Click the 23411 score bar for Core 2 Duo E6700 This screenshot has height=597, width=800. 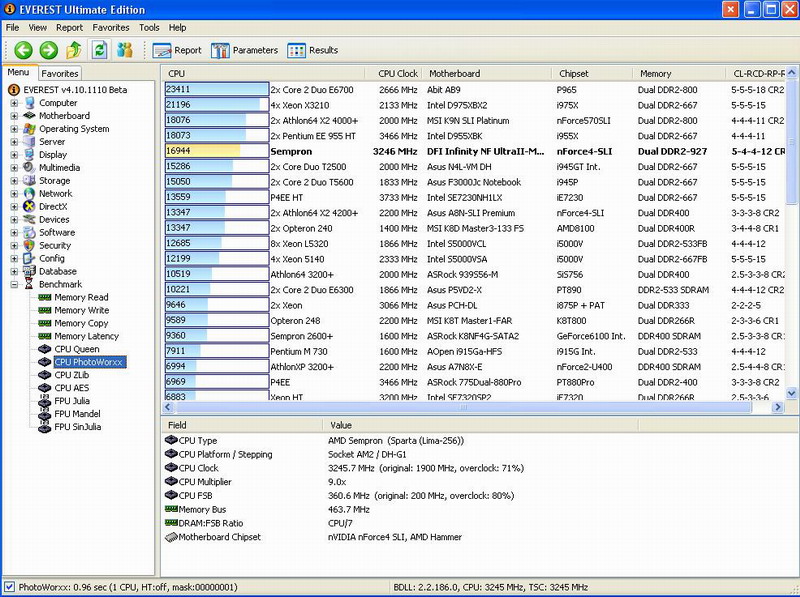coord(217,90)
